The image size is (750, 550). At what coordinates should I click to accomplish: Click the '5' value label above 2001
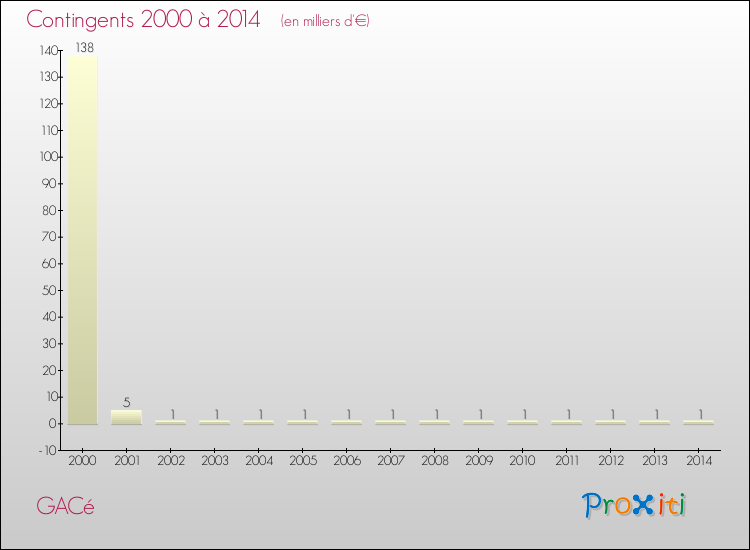[126, 403]
